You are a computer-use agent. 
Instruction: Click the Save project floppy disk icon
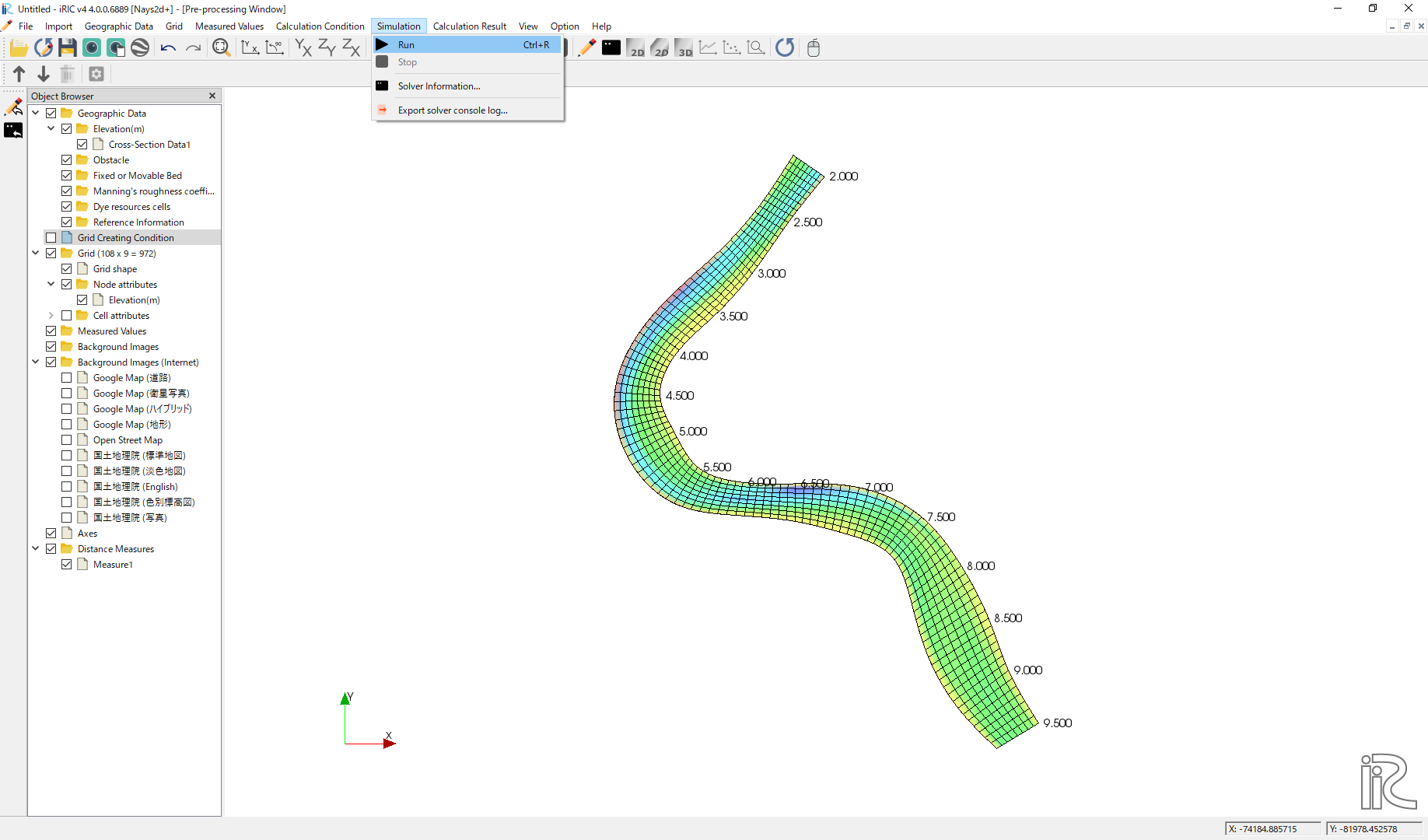point(68,48)
